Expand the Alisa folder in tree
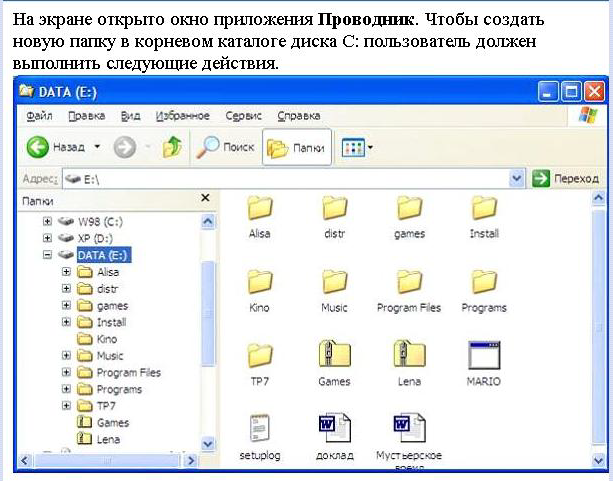 66,271
